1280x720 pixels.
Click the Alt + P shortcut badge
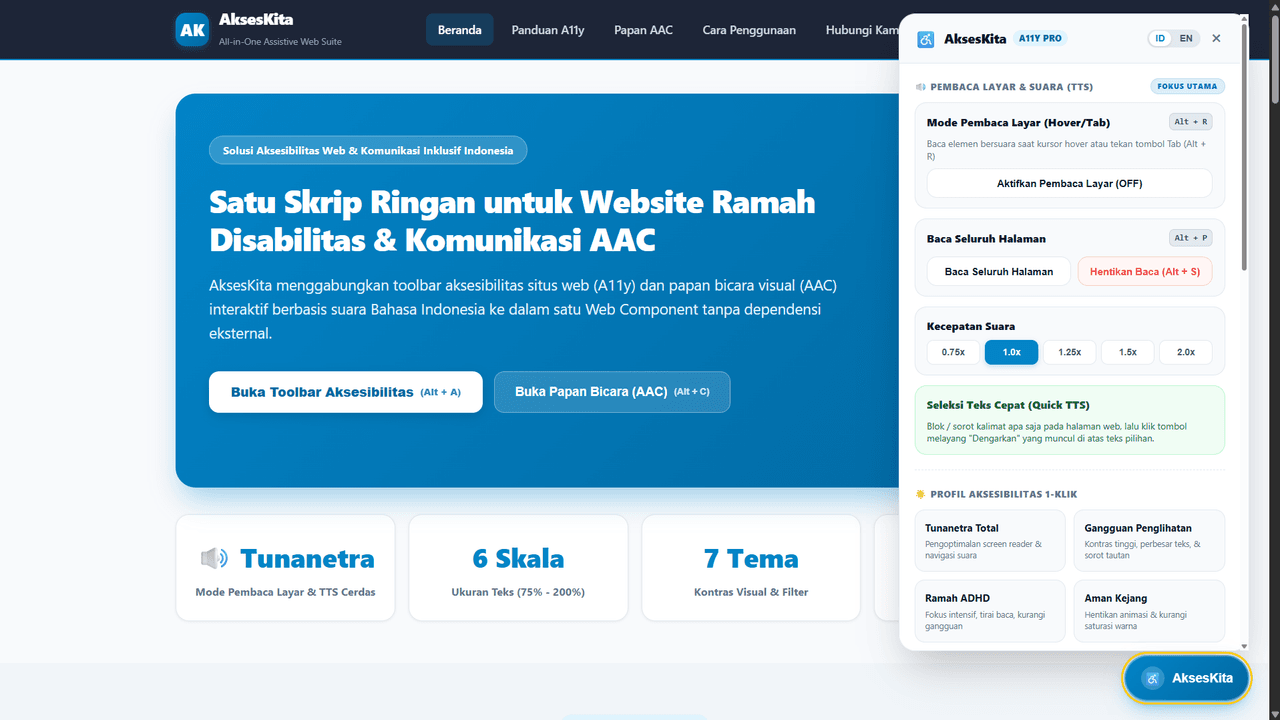click(x=1190, y=238)
